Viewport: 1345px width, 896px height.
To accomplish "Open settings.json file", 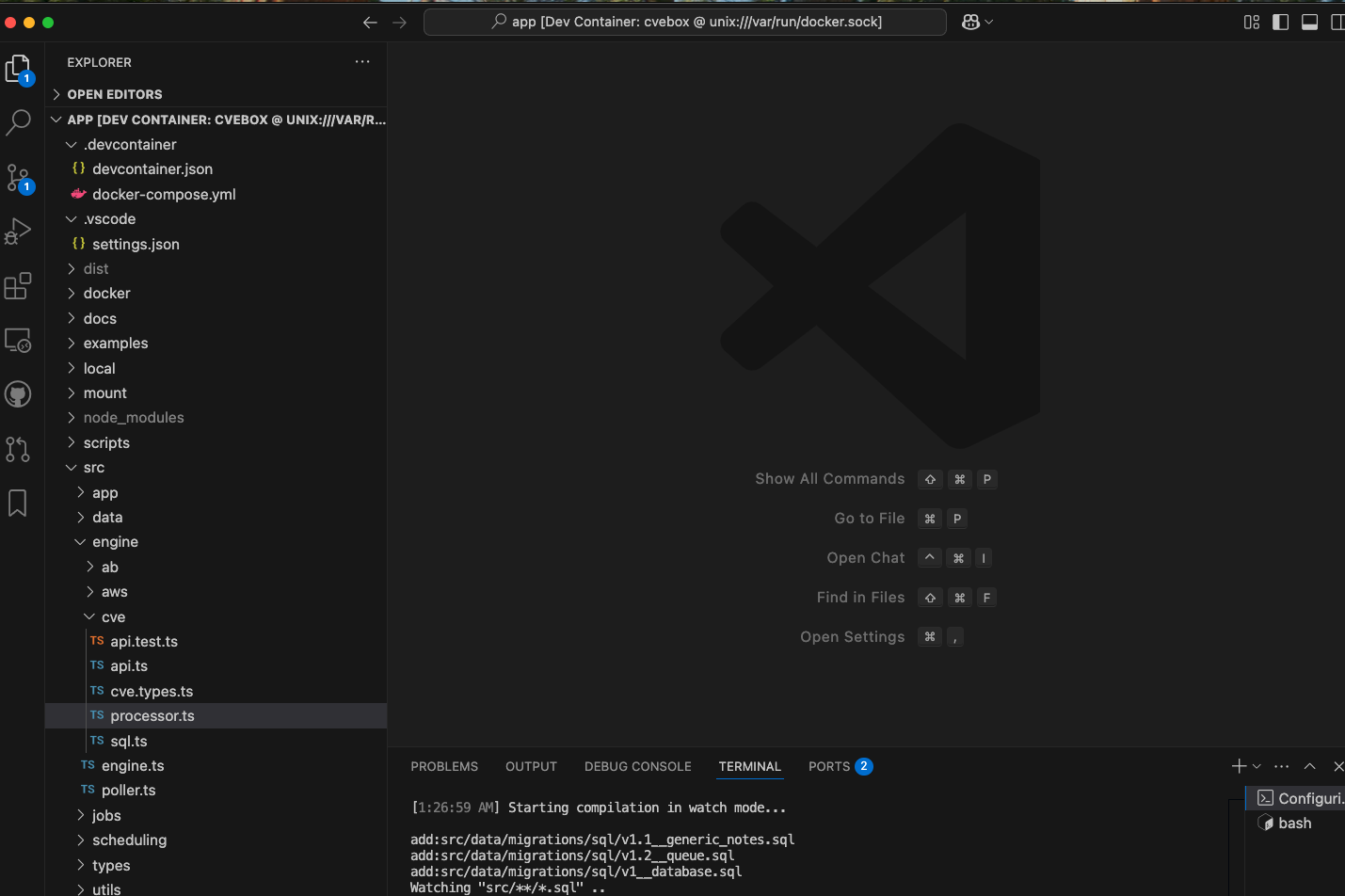I will (x=216, y=244).
